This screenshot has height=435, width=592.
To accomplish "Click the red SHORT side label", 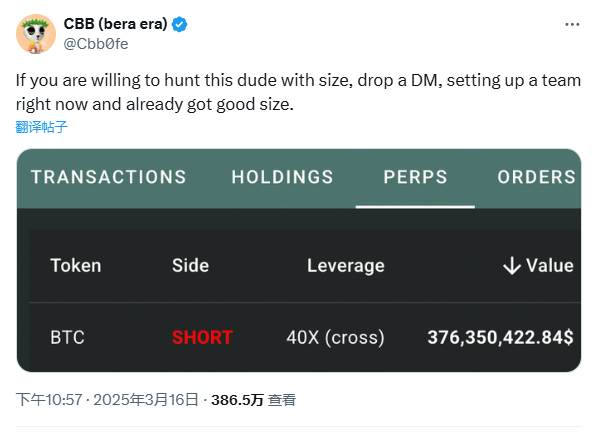I will click(202, 337).
